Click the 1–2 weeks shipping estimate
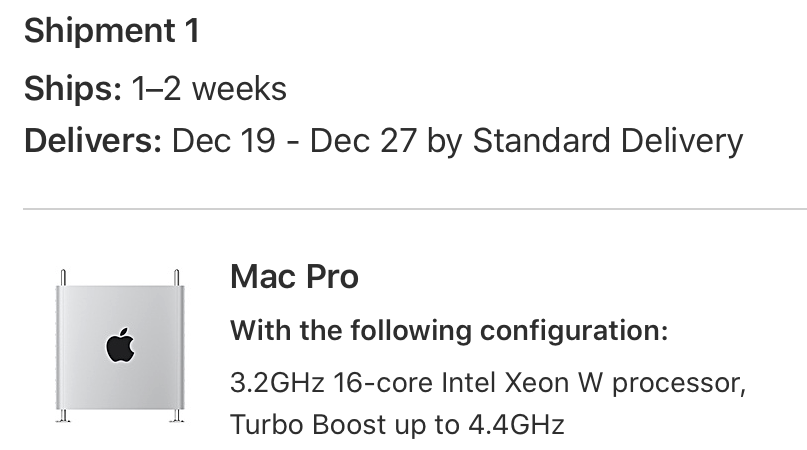The height and width of the screenshot is (450, 807). 209,89
